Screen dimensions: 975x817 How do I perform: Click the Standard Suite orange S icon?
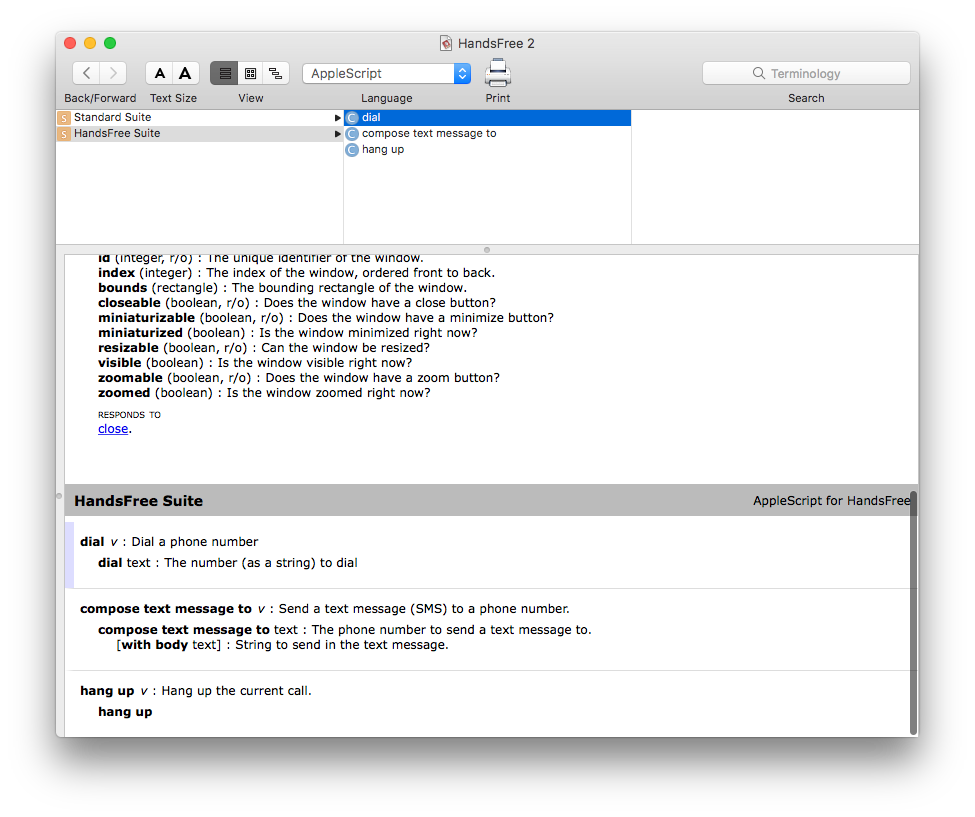tap(63, 118)
